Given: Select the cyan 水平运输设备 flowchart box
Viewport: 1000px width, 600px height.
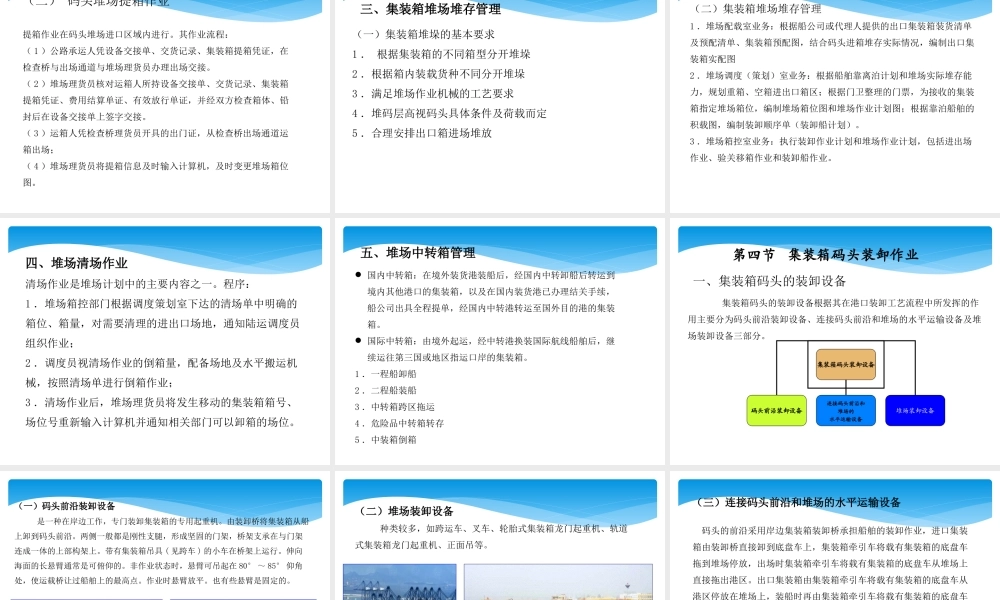Looking at the screenshot, I should coord(845,410).
